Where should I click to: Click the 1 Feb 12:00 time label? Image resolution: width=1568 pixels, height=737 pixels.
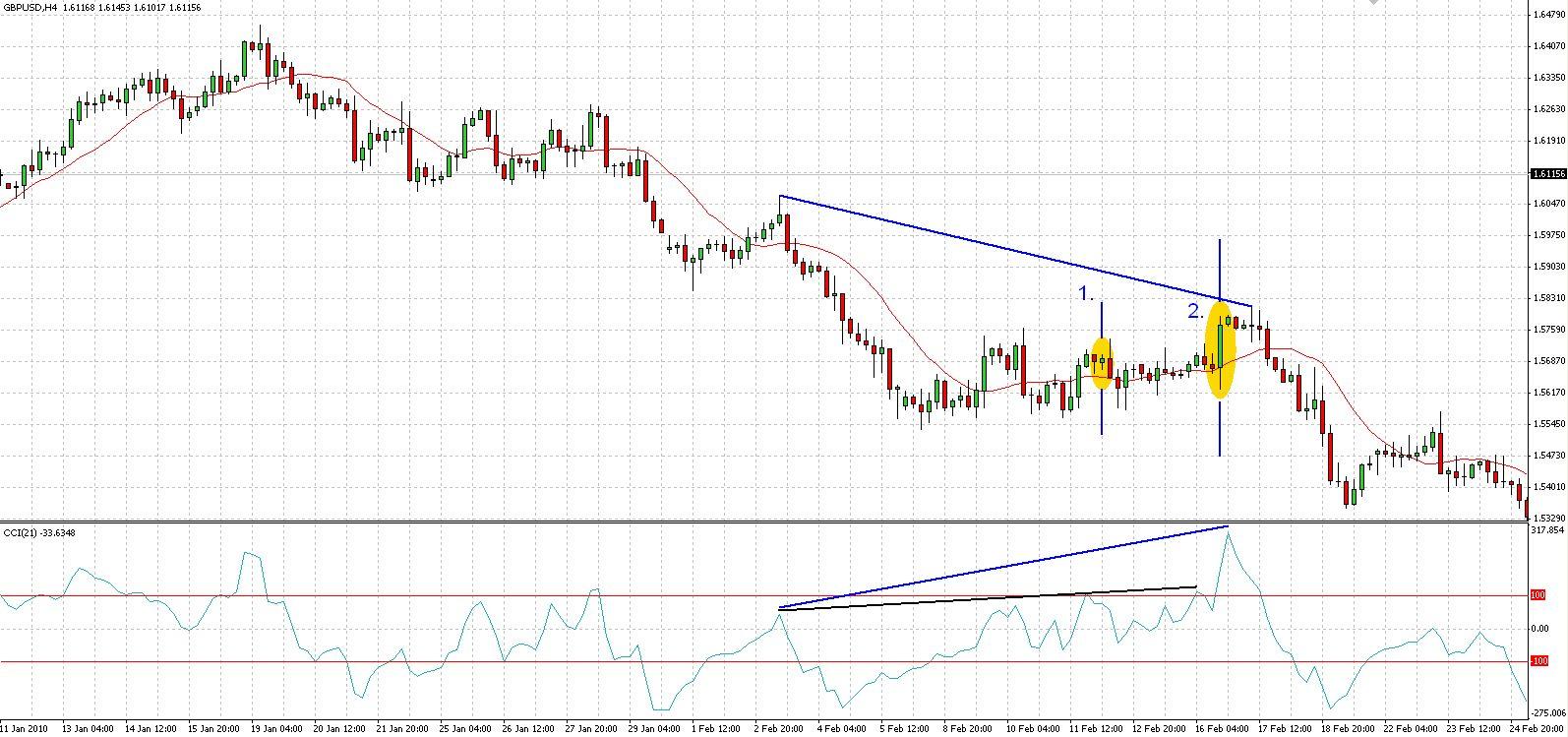click(x=714, y=730)
